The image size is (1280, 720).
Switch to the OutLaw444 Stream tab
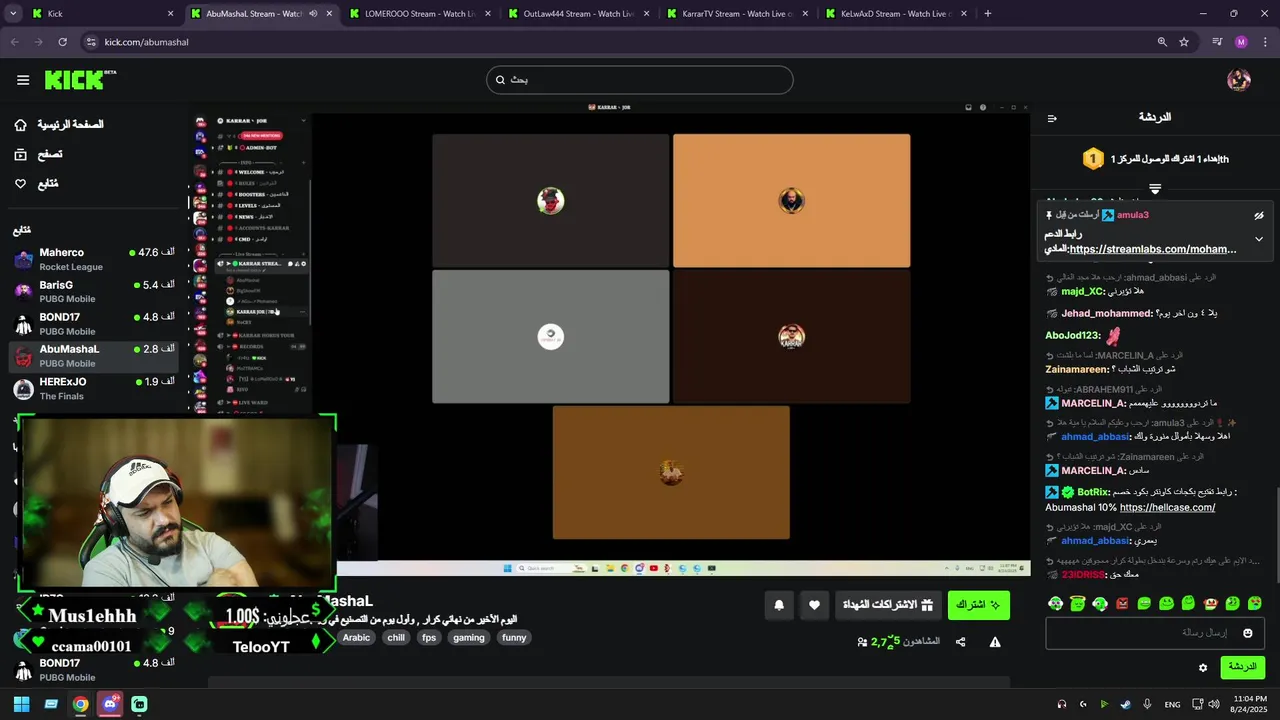[x=579, y=14]
